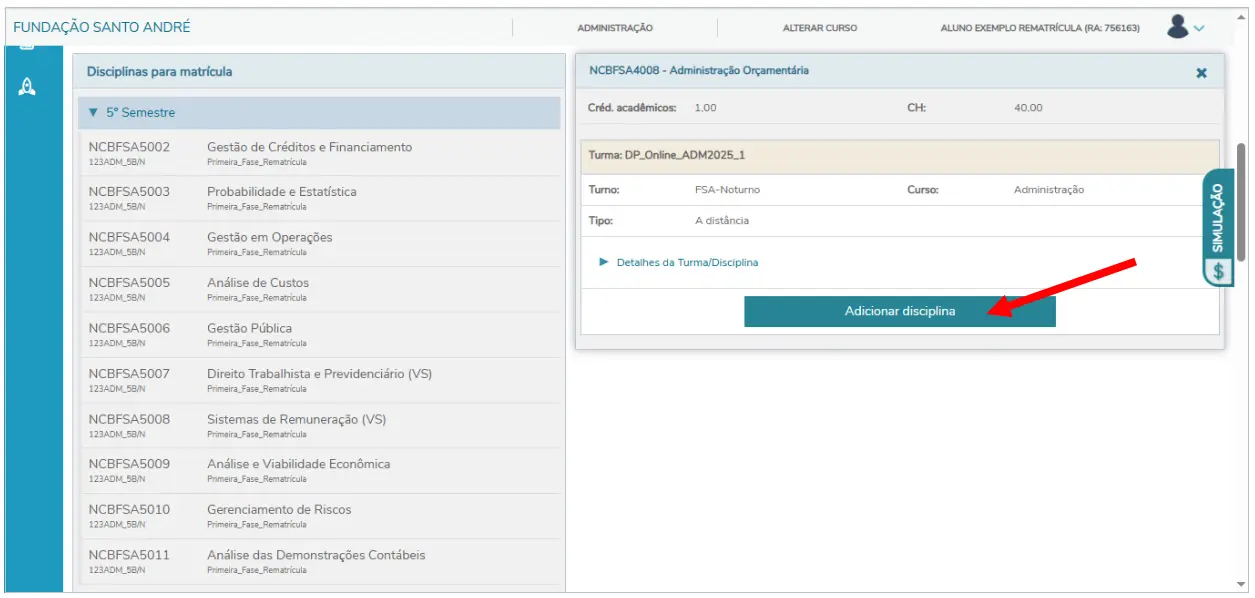This screenshot has width=1255, height=598.
Task: Open the partially hidden top sidebar icon
Action: coord(28,47)
